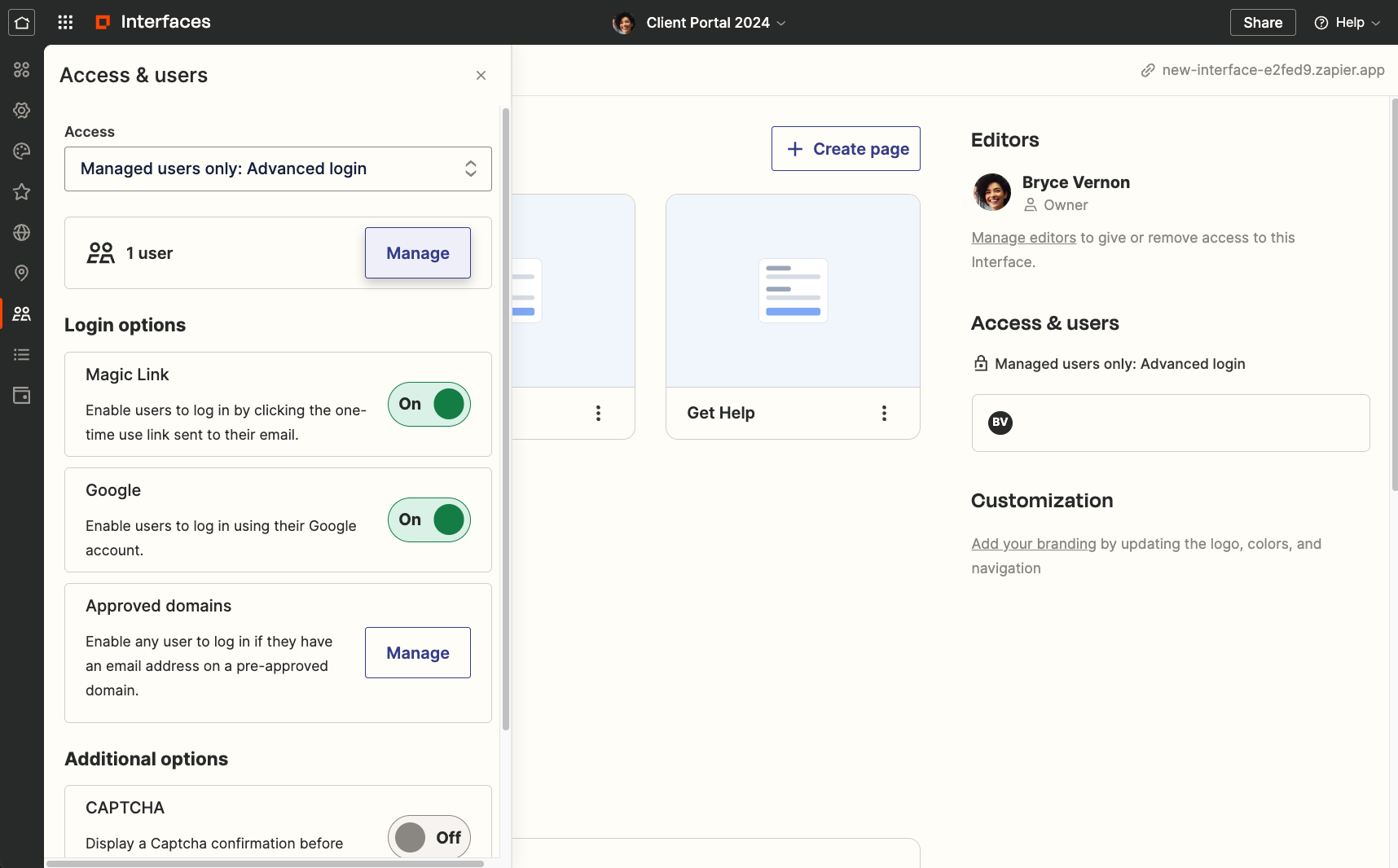Click the Share button
Viewport: 1398px width, 868px height.
(1263, 23)
